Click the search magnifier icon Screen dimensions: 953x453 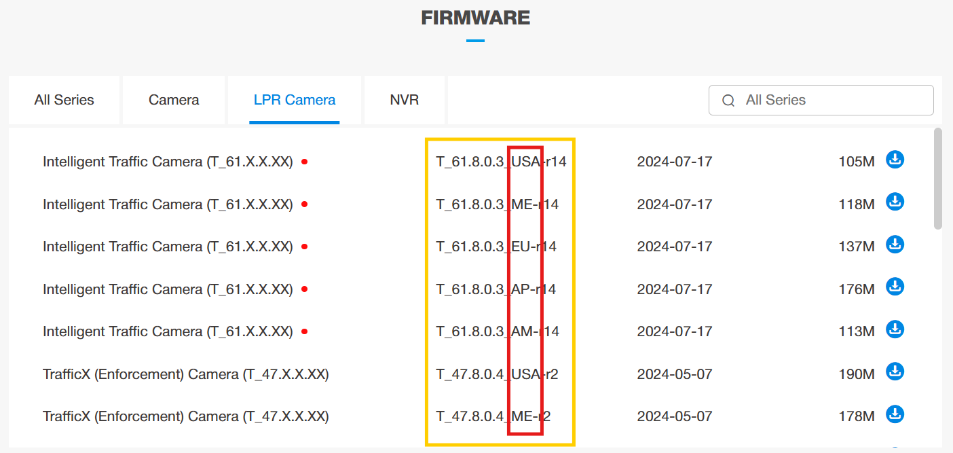point(728,101)
